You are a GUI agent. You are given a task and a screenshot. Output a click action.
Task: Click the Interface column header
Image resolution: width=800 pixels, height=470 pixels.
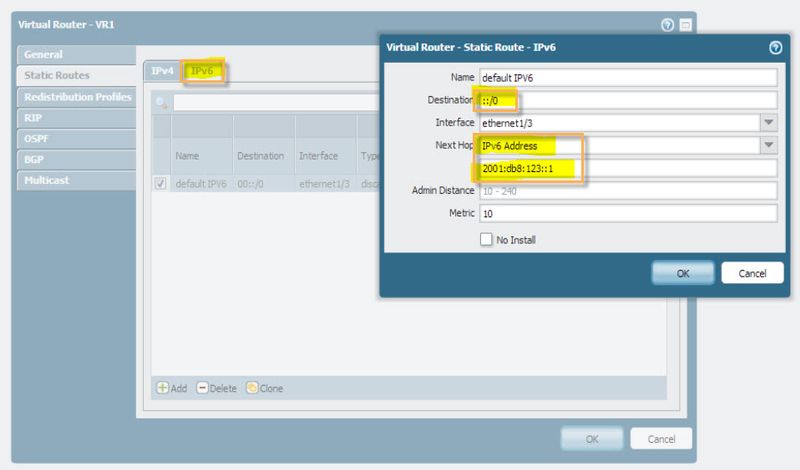click(326, 156)
